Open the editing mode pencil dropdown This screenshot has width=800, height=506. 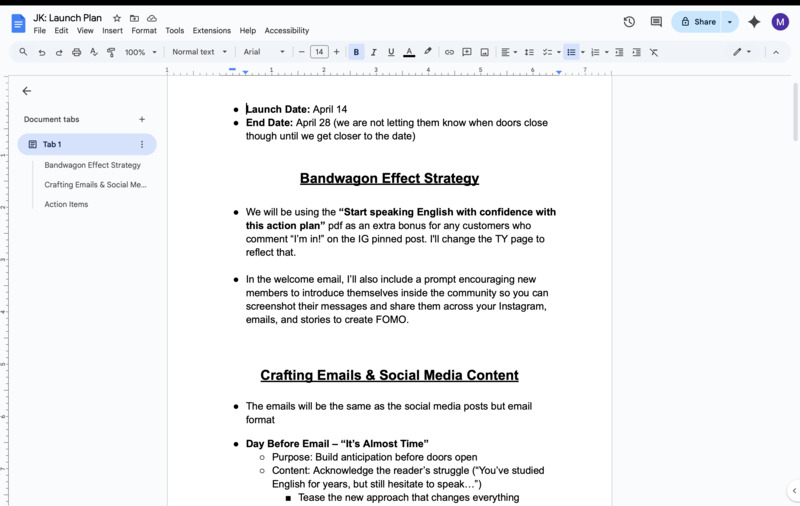tap(742, 52)
